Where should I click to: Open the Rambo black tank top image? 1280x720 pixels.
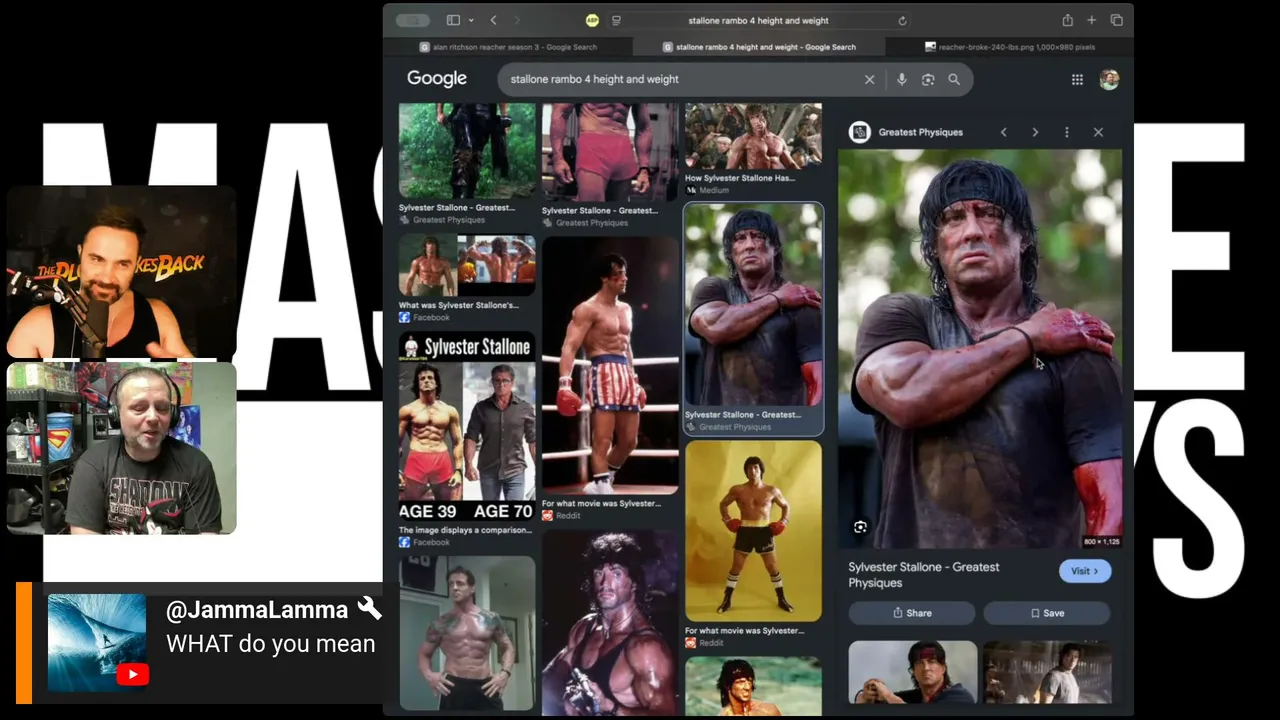tap(610, 623)
